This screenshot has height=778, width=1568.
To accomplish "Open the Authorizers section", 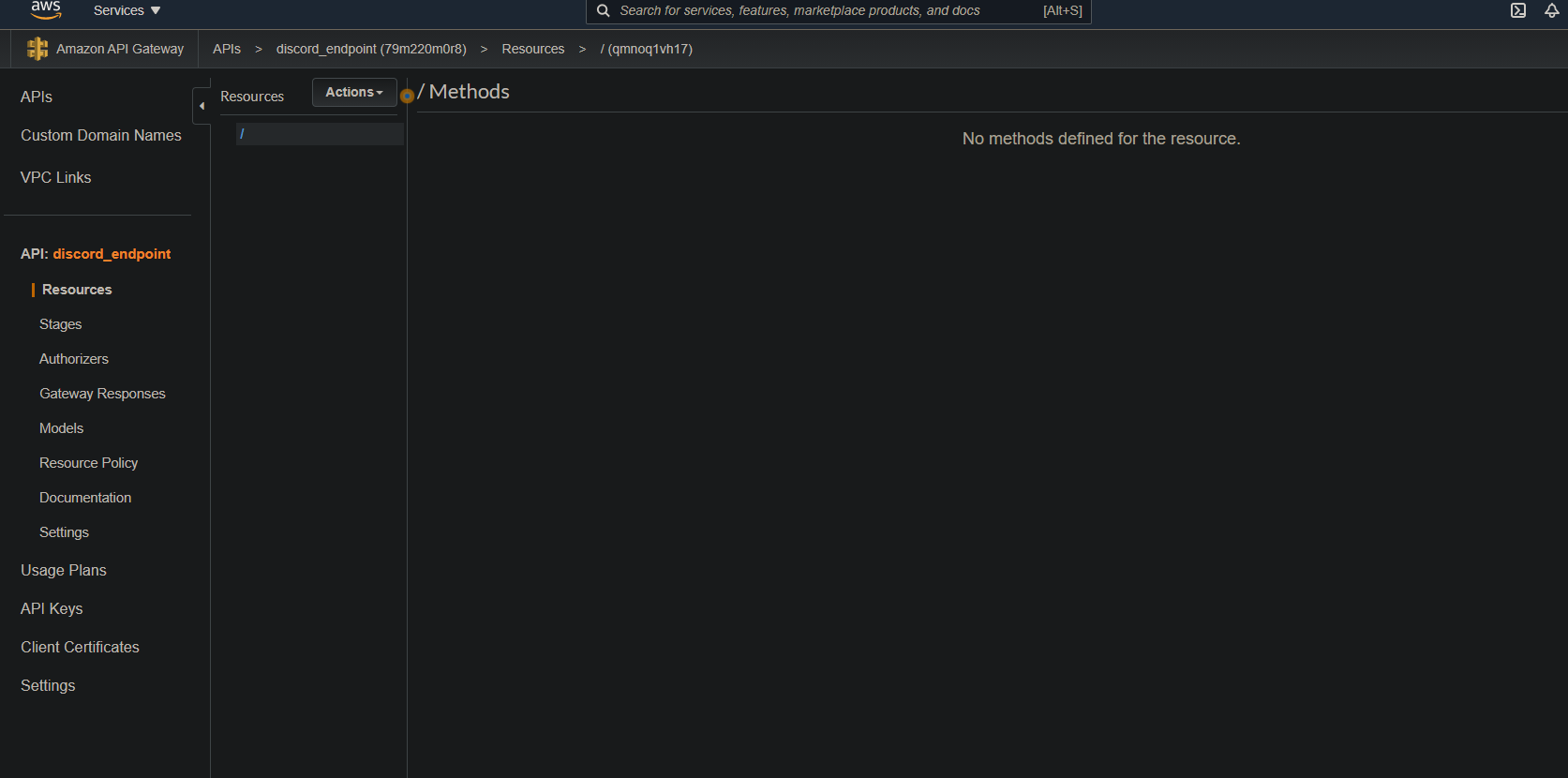I will point(74,359).
